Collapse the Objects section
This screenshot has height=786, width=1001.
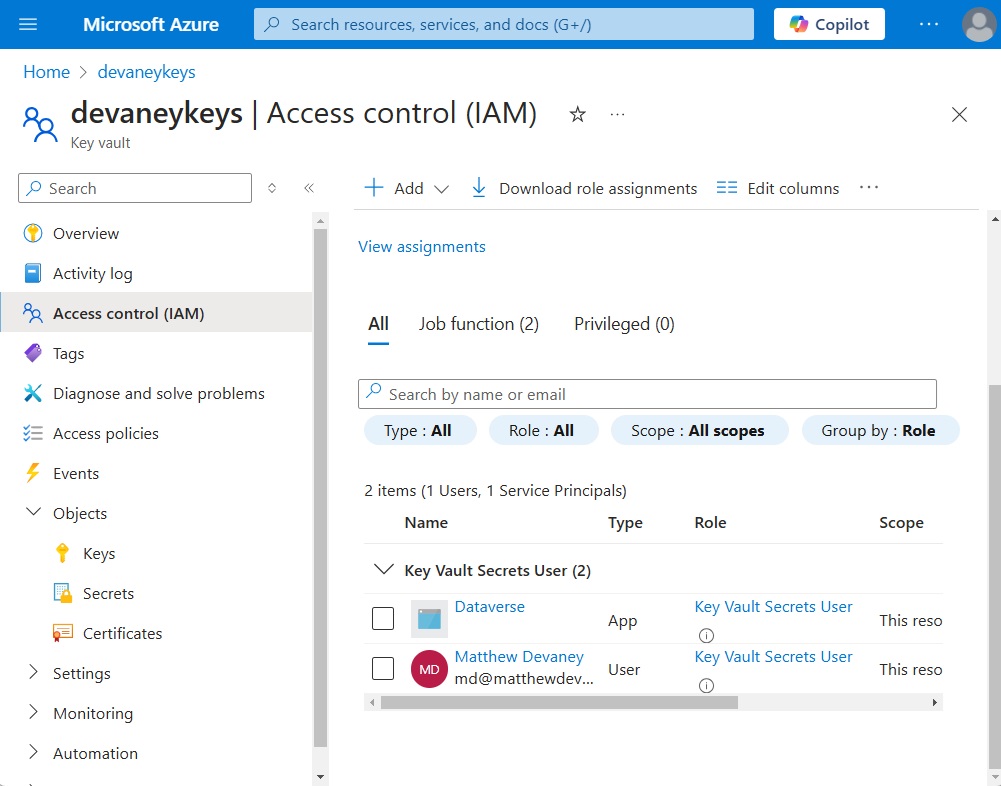tap(33, 512)
